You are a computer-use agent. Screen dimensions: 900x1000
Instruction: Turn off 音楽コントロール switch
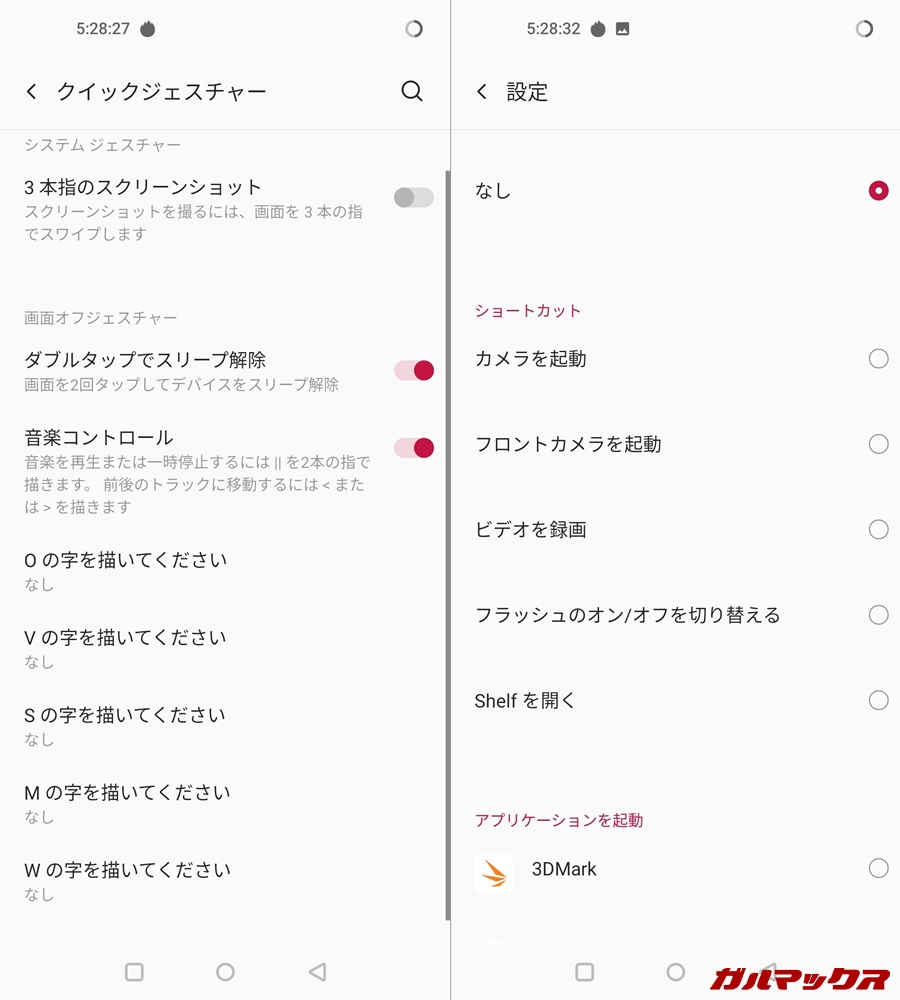(413, 447)
